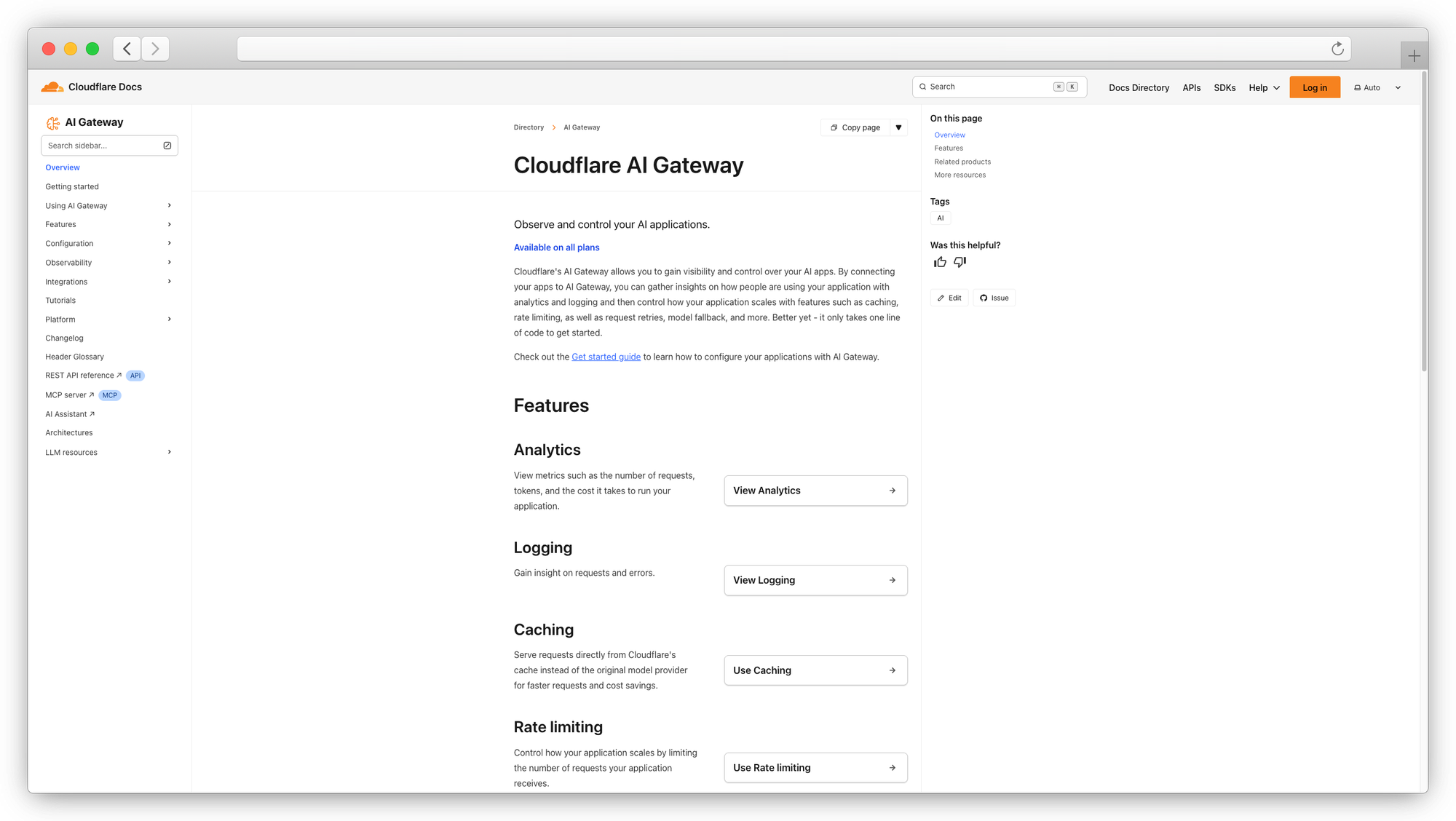The width and height of the screenshot is (1456, 821).
Task: Click the browser reload page icon
Action: pos(1337,49)
